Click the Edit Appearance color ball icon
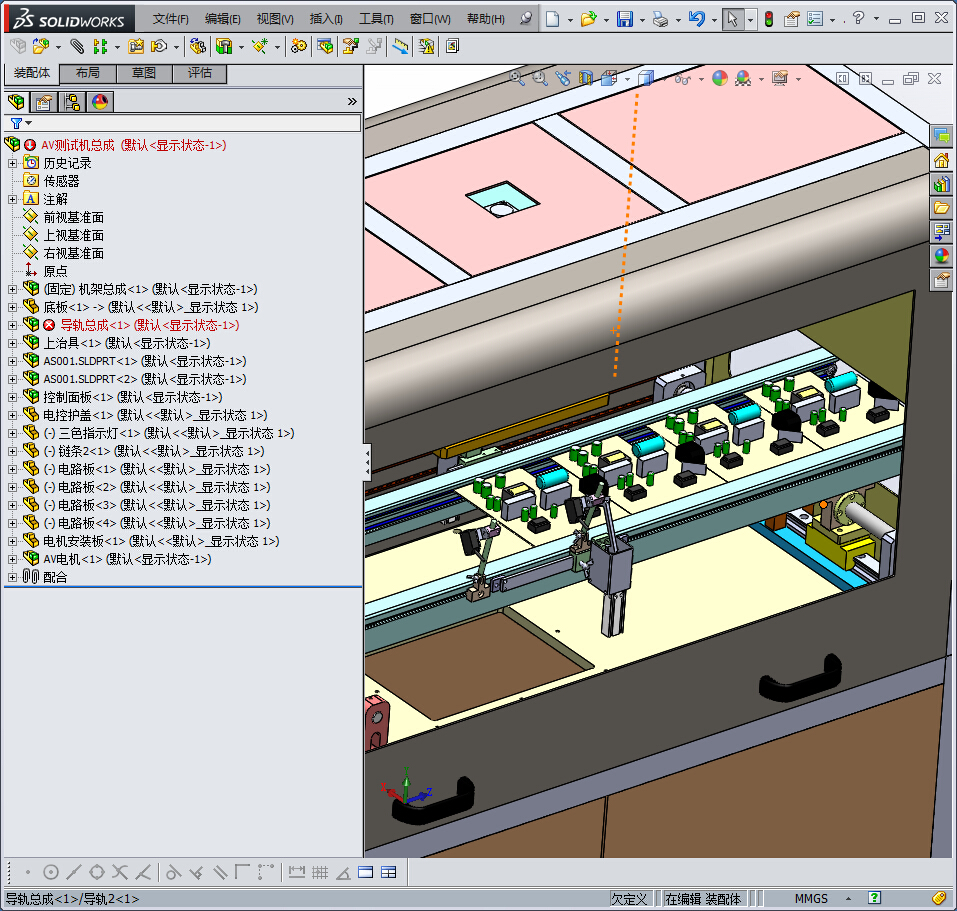This screenshot has width=957, height=911. (x=719, y=78)
